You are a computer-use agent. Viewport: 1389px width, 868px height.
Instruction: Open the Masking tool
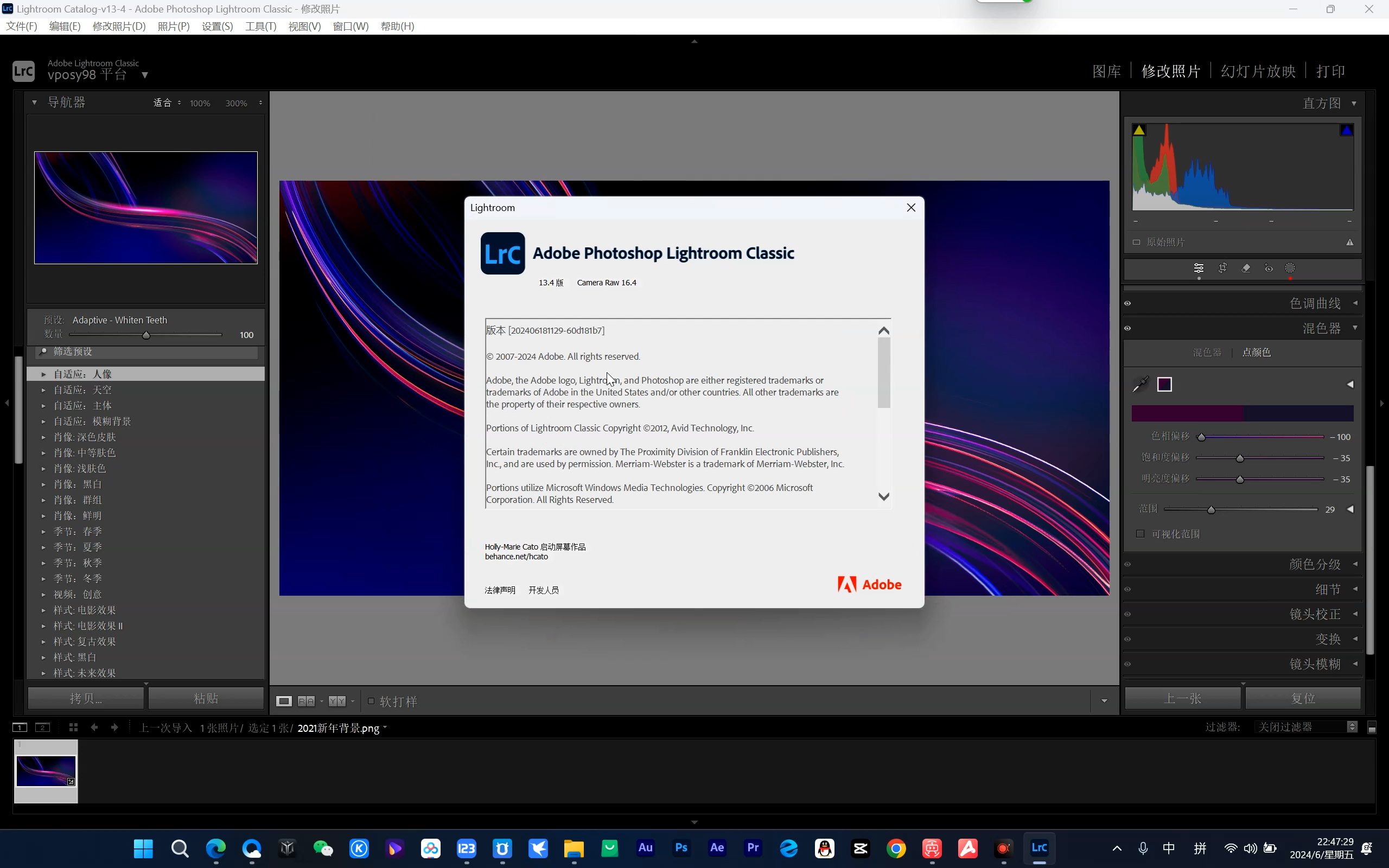coord(1290,268)
